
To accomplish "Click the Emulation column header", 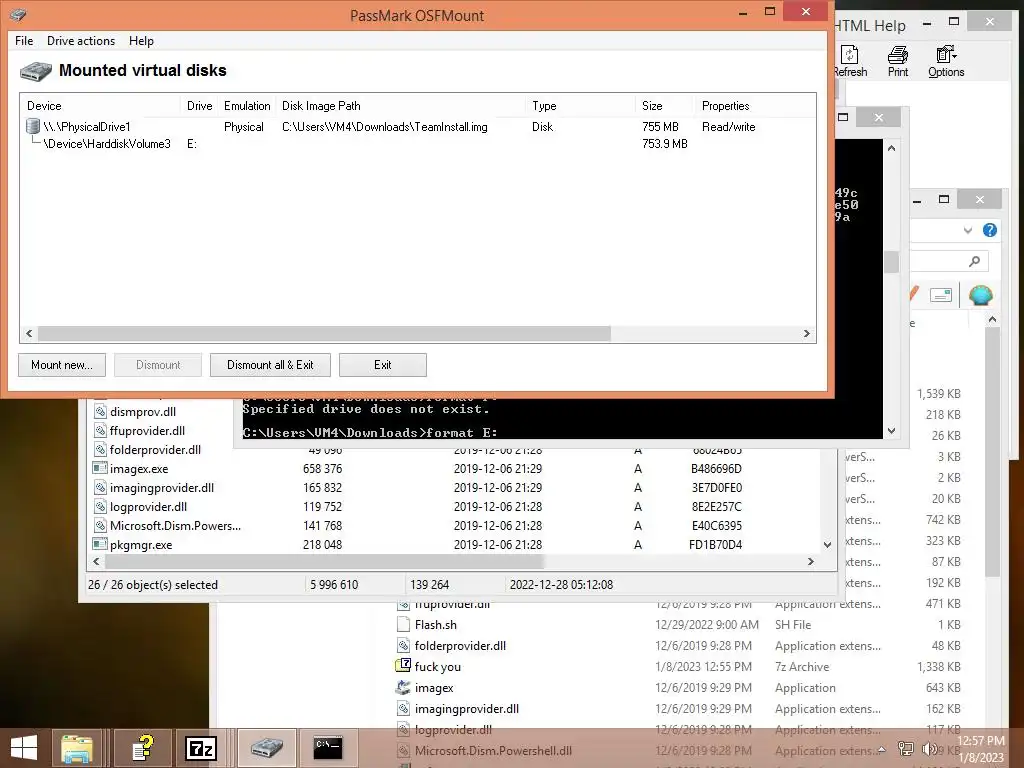I will point(247,106).
